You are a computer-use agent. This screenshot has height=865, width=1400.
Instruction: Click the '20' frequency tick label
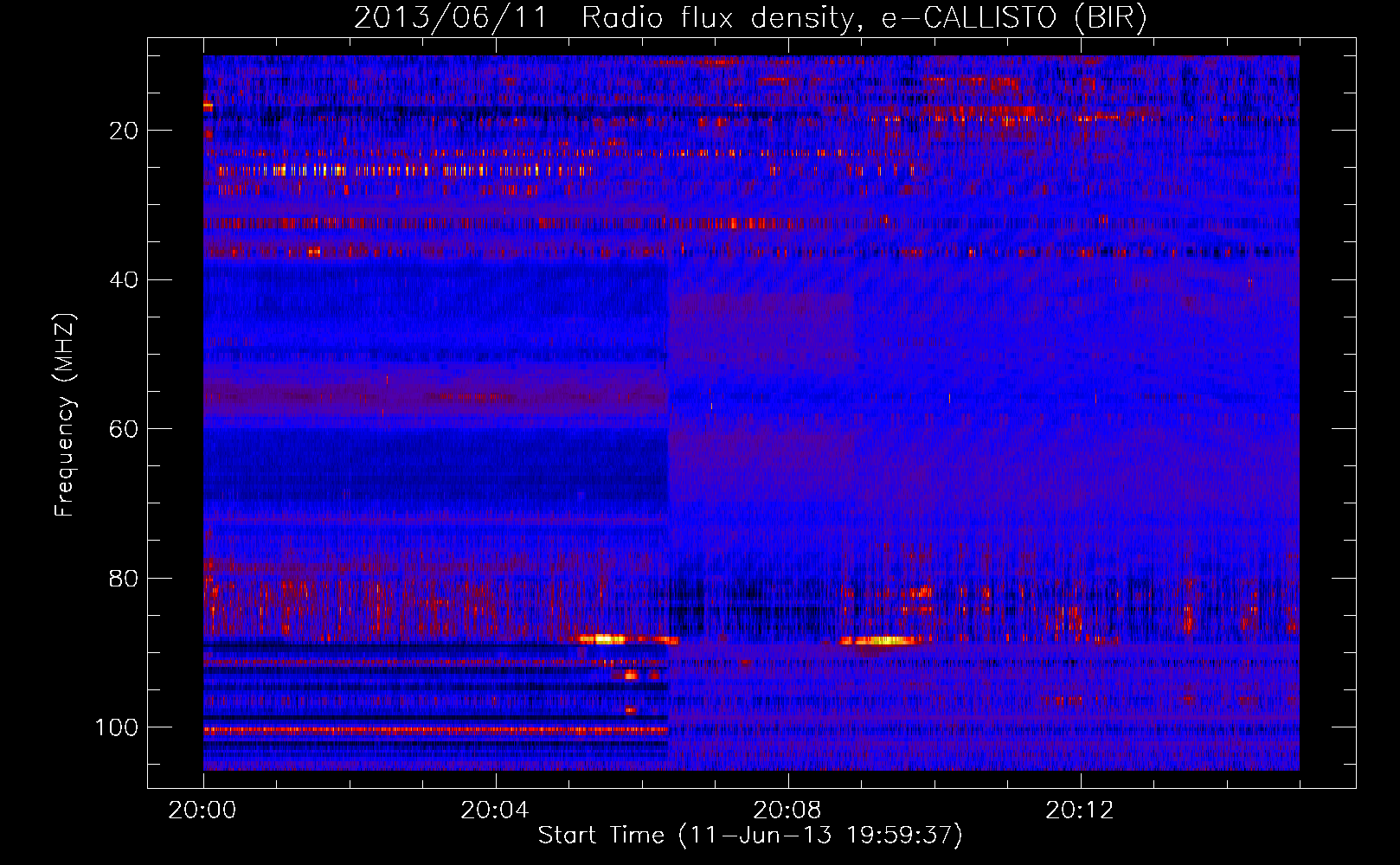click(124, 131)
